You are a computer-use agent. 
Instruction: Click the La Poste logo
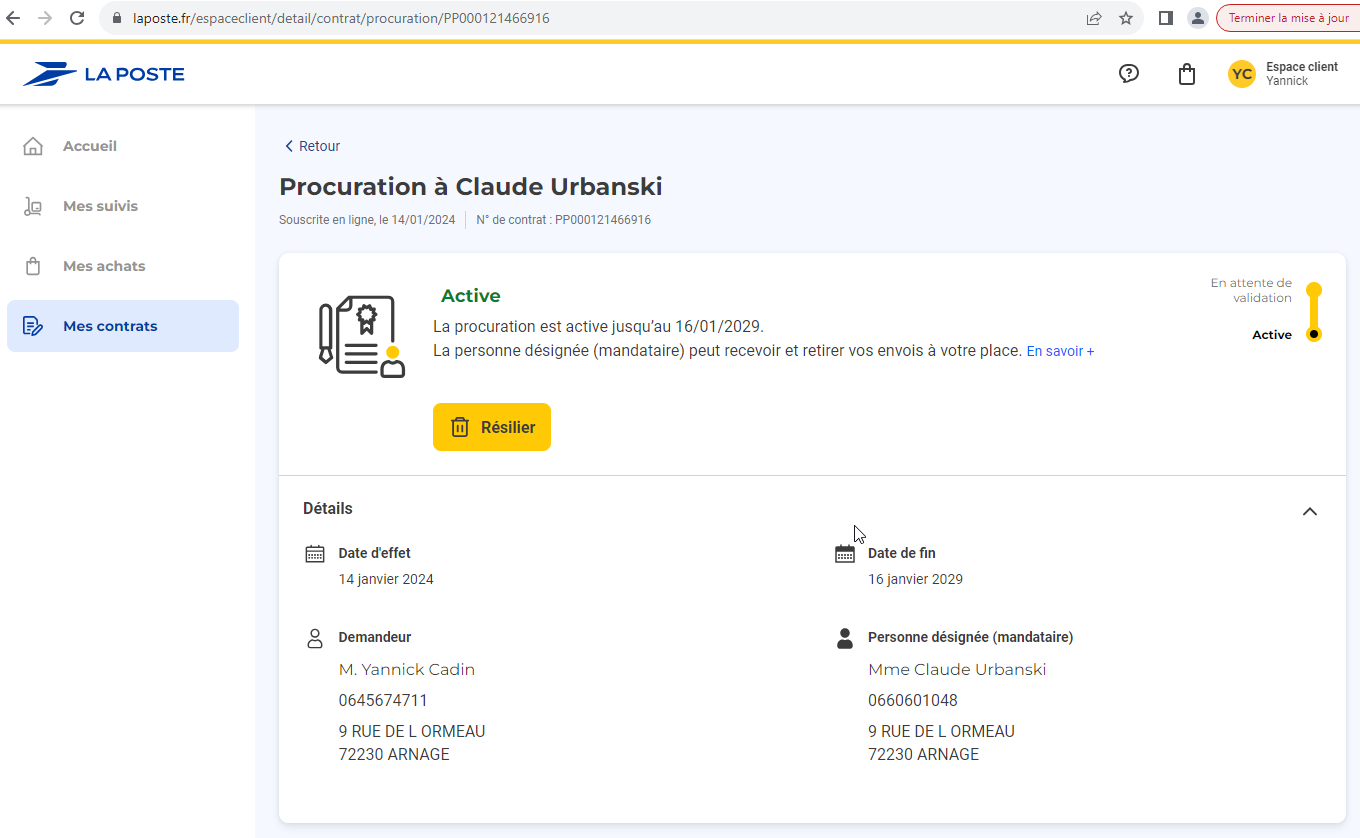pyautogui.click(x=103, y=74)
